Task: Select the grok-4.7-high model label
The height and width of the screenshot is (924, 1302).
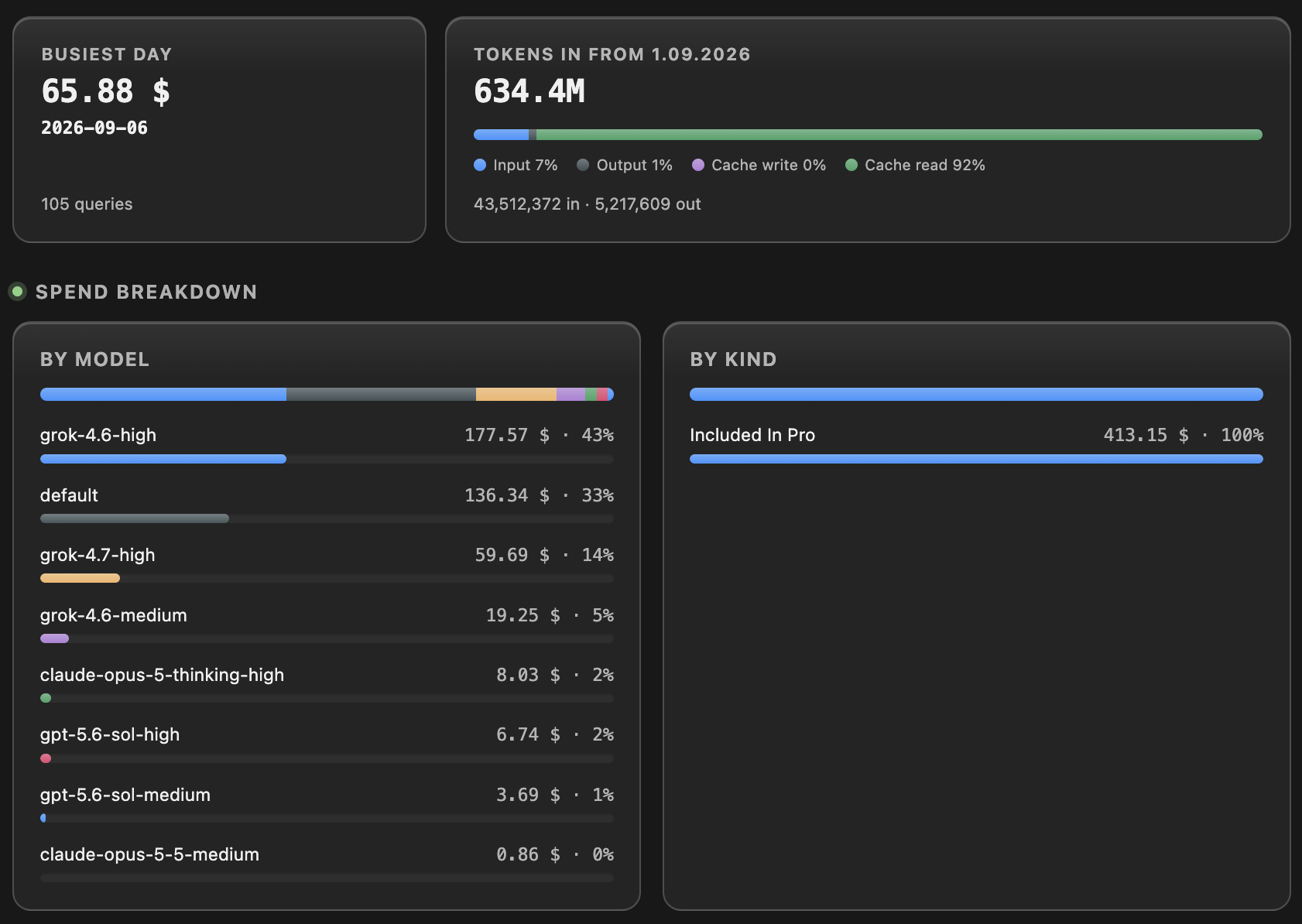Action: tap(98, 555)
